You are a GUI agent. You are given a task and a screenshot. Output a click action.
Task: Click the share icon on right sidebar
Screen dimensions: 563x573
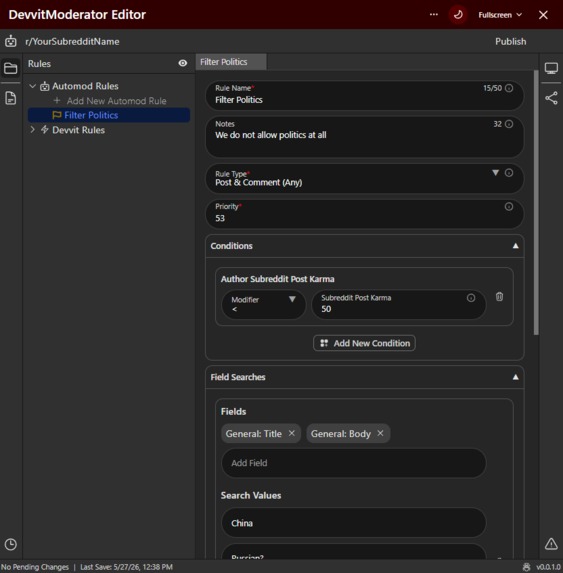point(551,98)
